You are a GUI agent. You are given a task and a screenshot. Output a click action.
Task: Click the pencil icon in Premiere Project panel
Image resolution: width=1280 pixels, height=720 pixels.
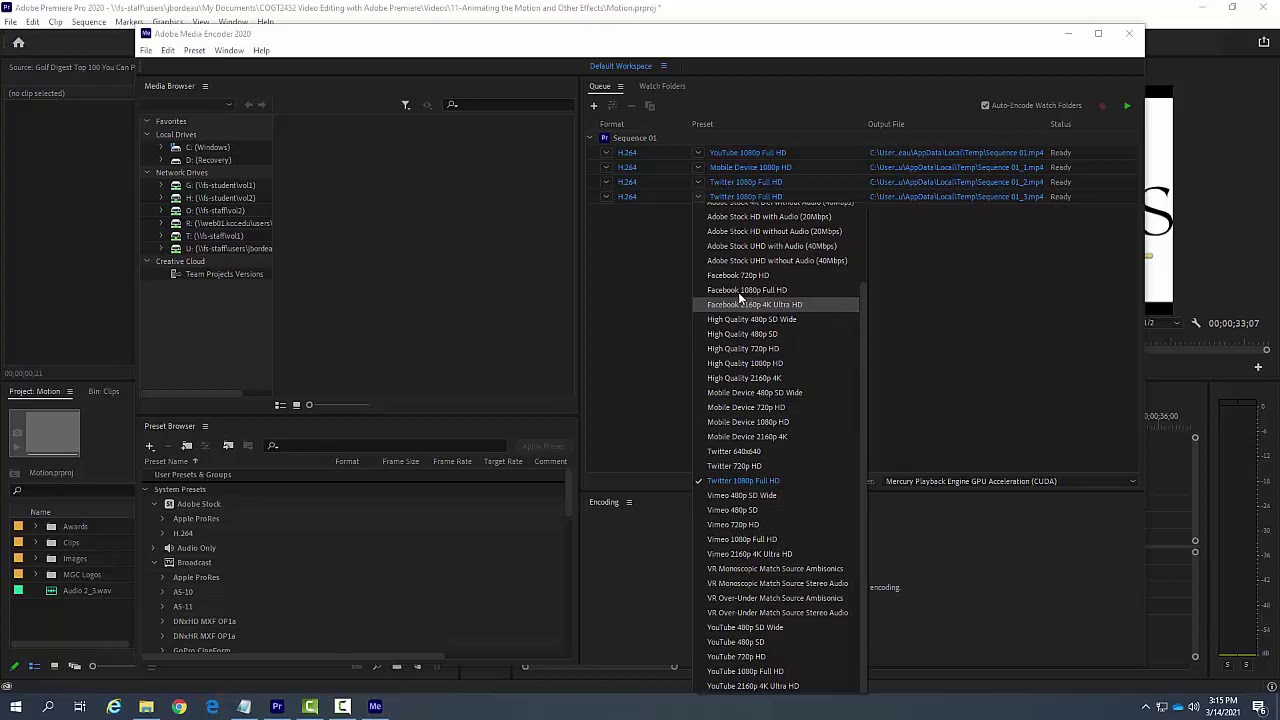coord(14,666)
